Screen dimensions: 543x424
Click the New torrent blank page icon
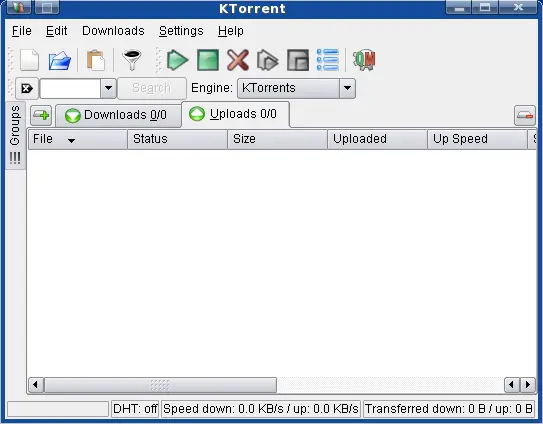click(x=29, y=60)
